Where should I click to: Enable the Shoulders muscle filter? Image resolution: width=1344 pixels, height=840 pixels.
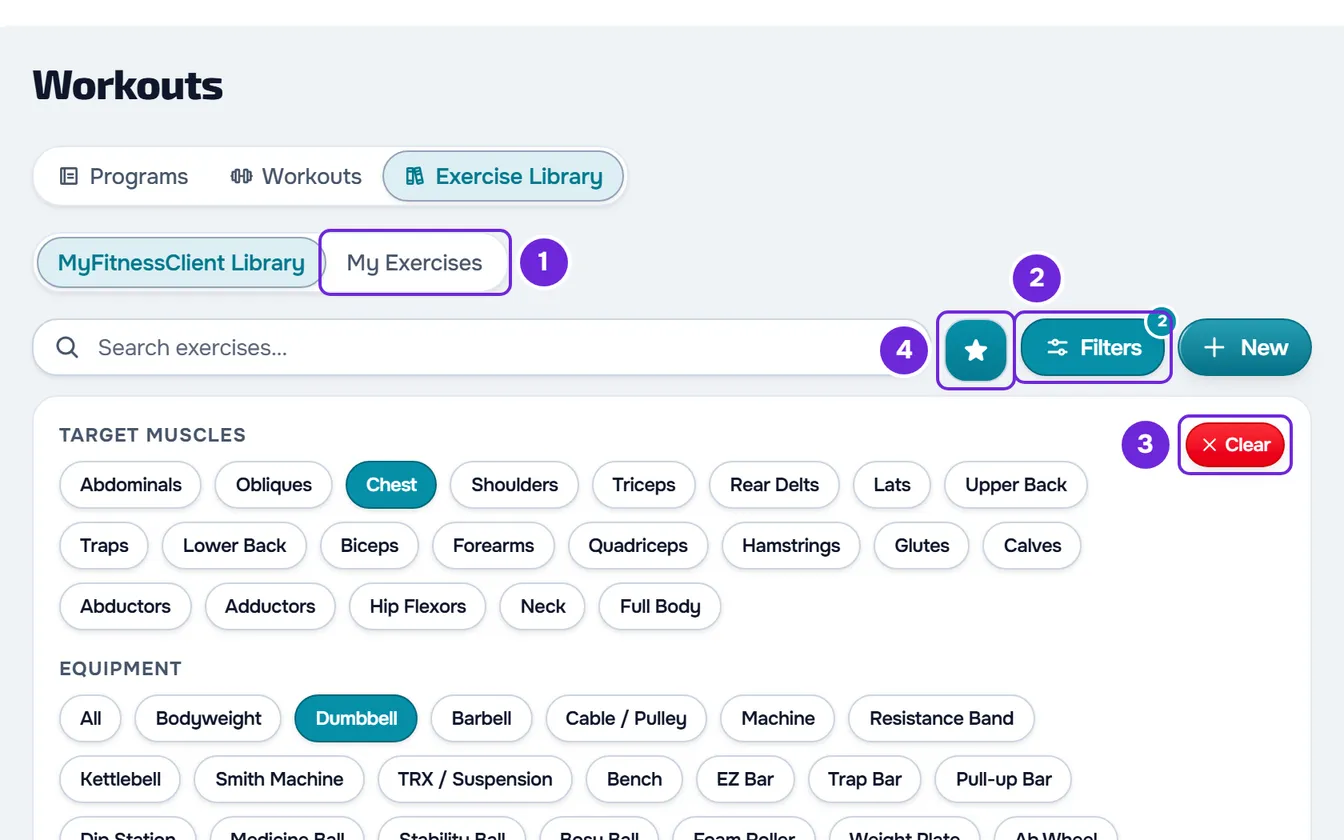(514, 485)
